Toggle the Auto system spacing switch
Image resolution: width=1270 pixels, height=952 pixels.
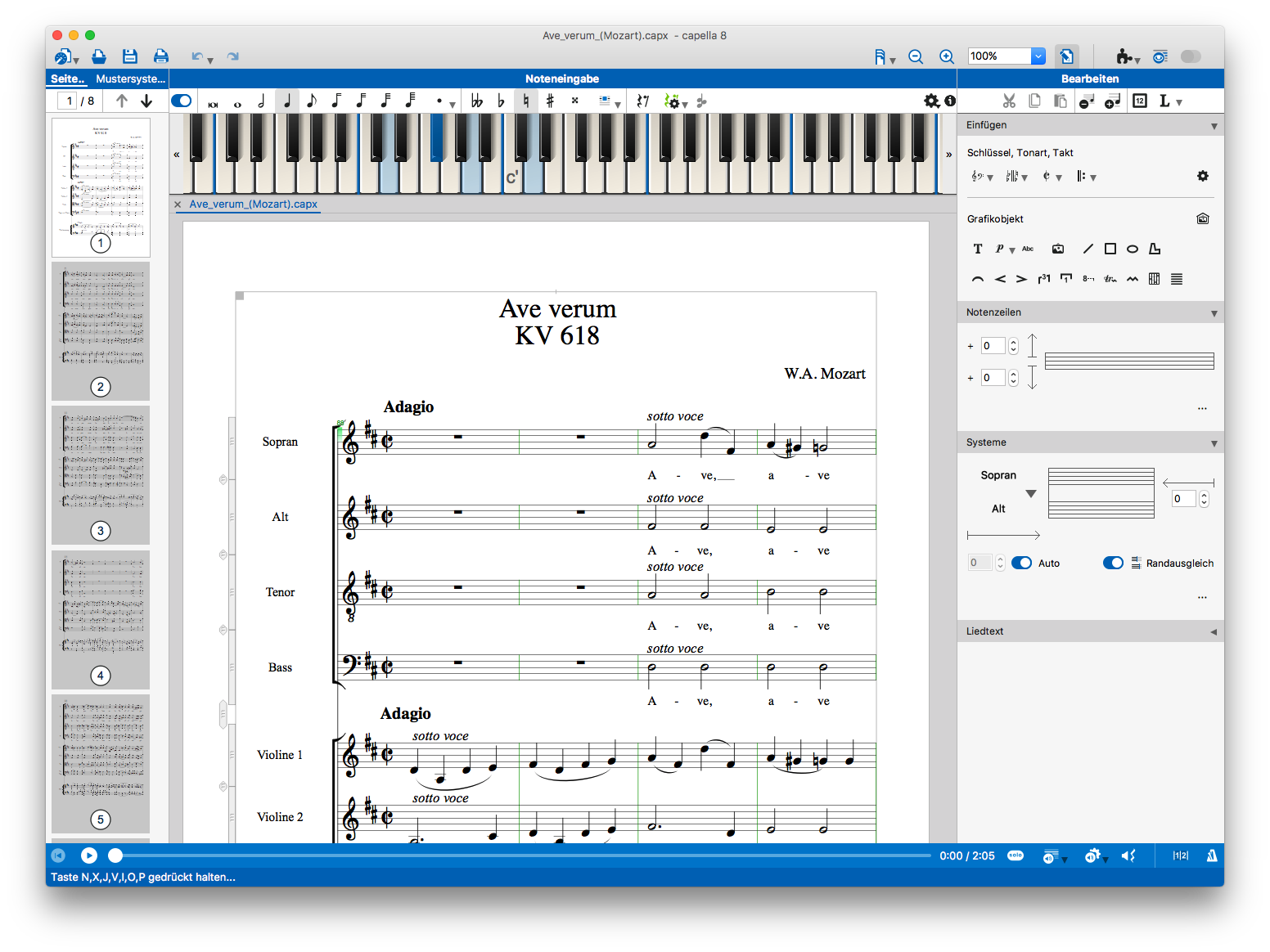[1021, 563]
